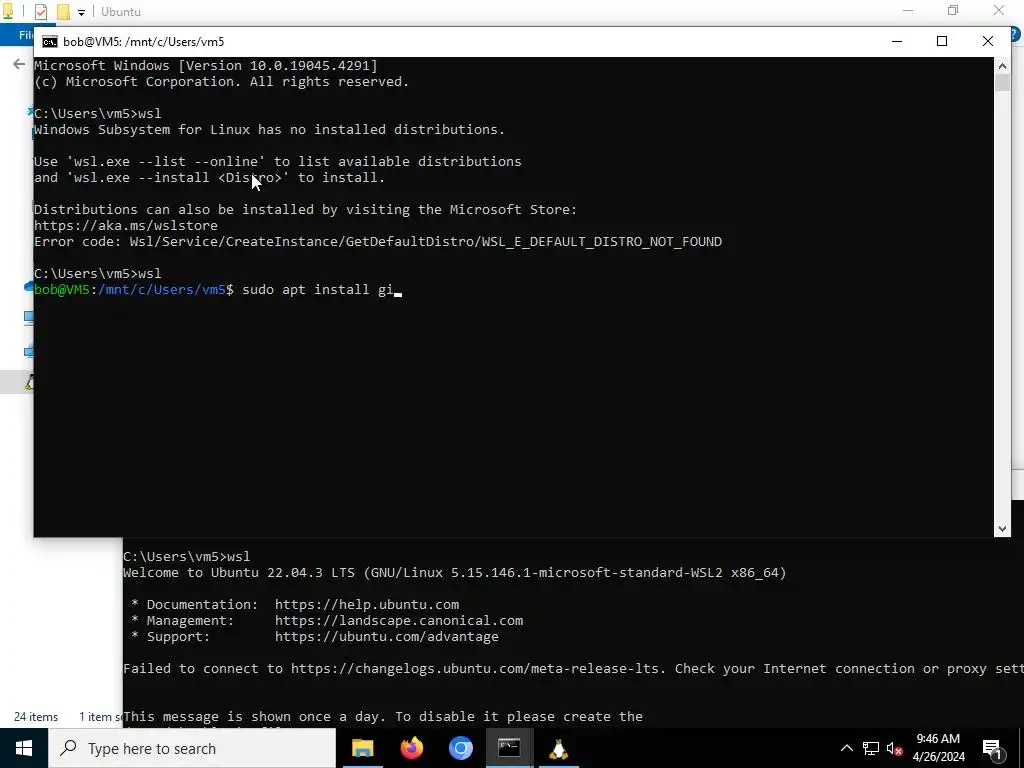Go back using Explorer's back arrow

coord(19,64)
